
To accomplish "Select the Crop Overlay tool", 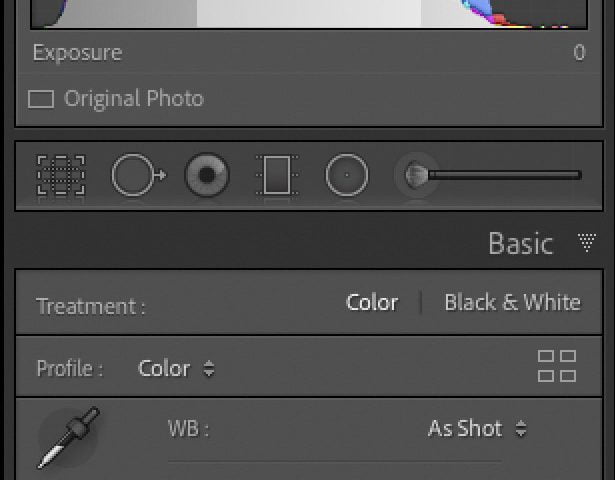I will click(x=61, y=176).
